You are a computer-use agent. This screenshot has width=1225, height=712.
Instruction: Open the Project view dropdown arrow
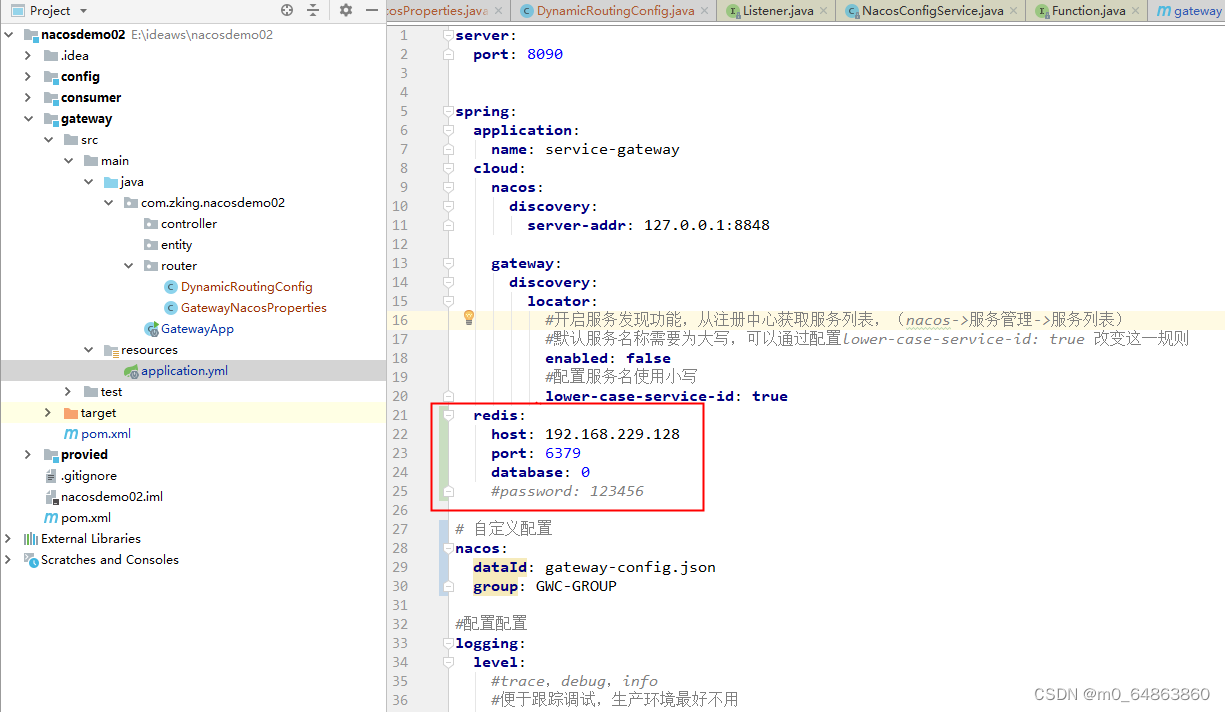(83, 11)
